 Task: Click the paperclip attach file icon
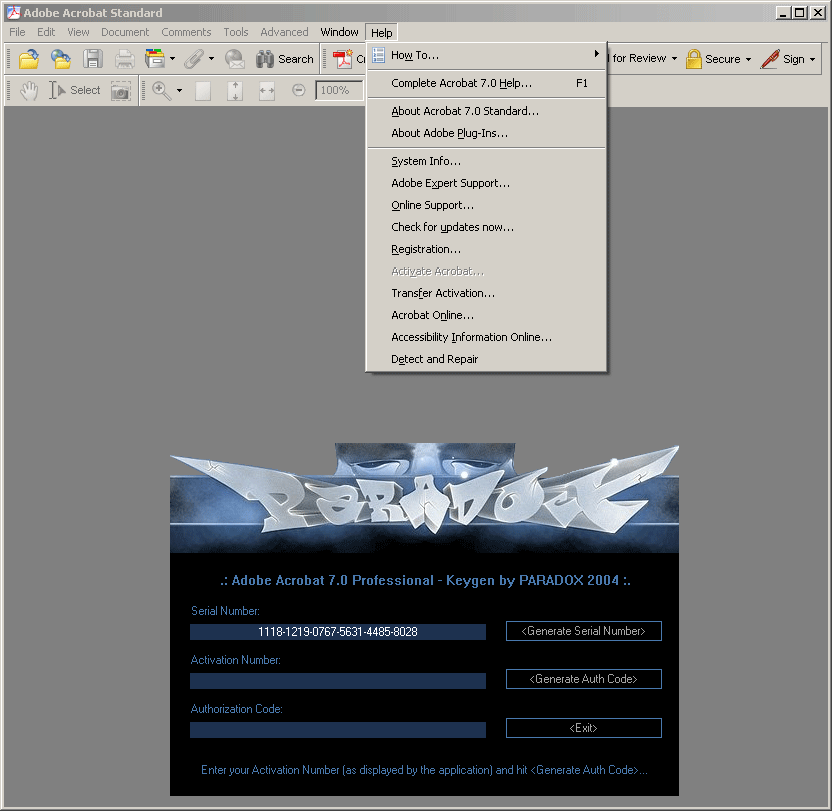(194, 59)
